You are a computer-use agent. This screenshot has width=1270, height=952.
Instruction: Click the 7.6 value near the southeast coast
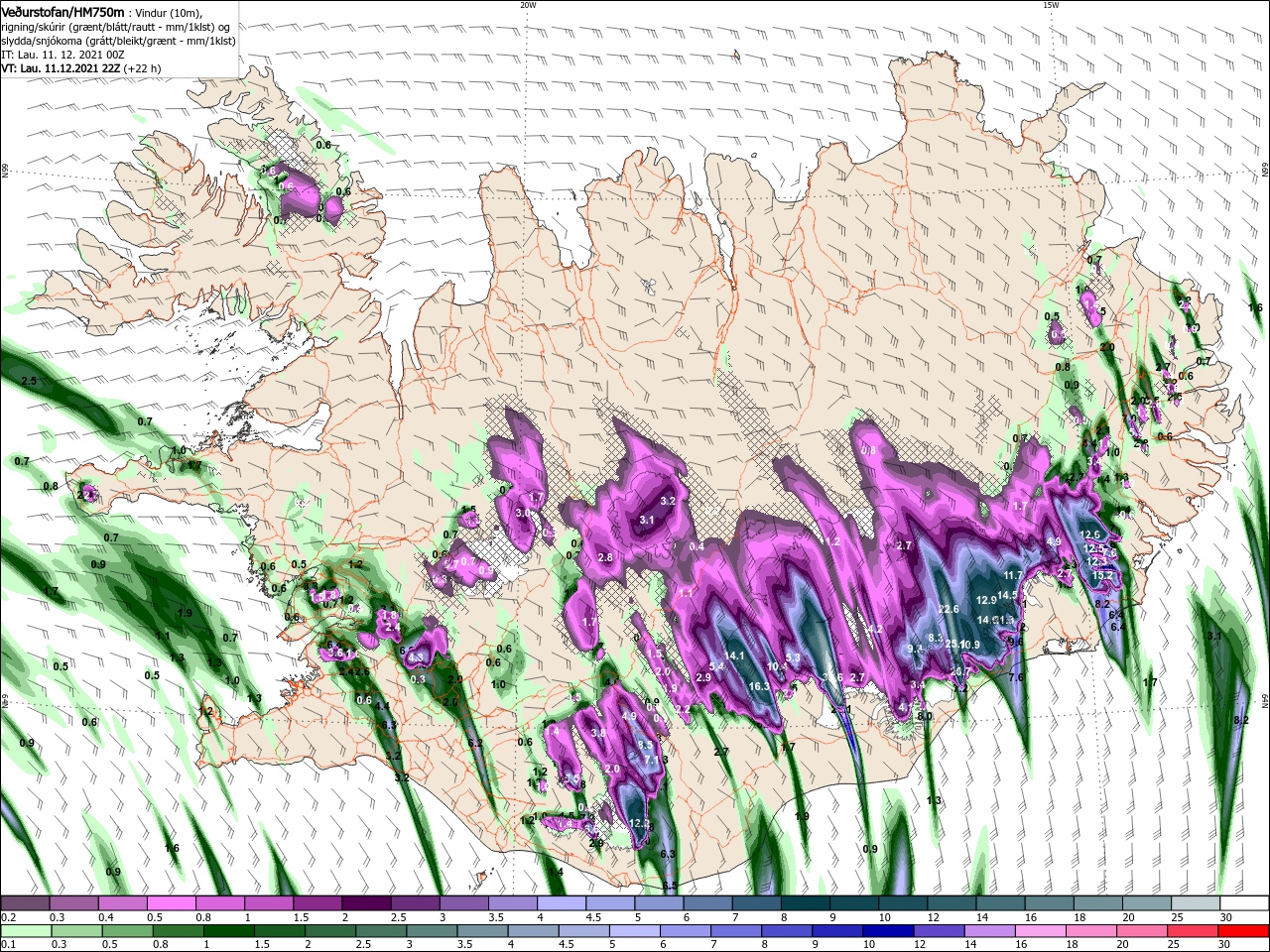(1016, 677)
